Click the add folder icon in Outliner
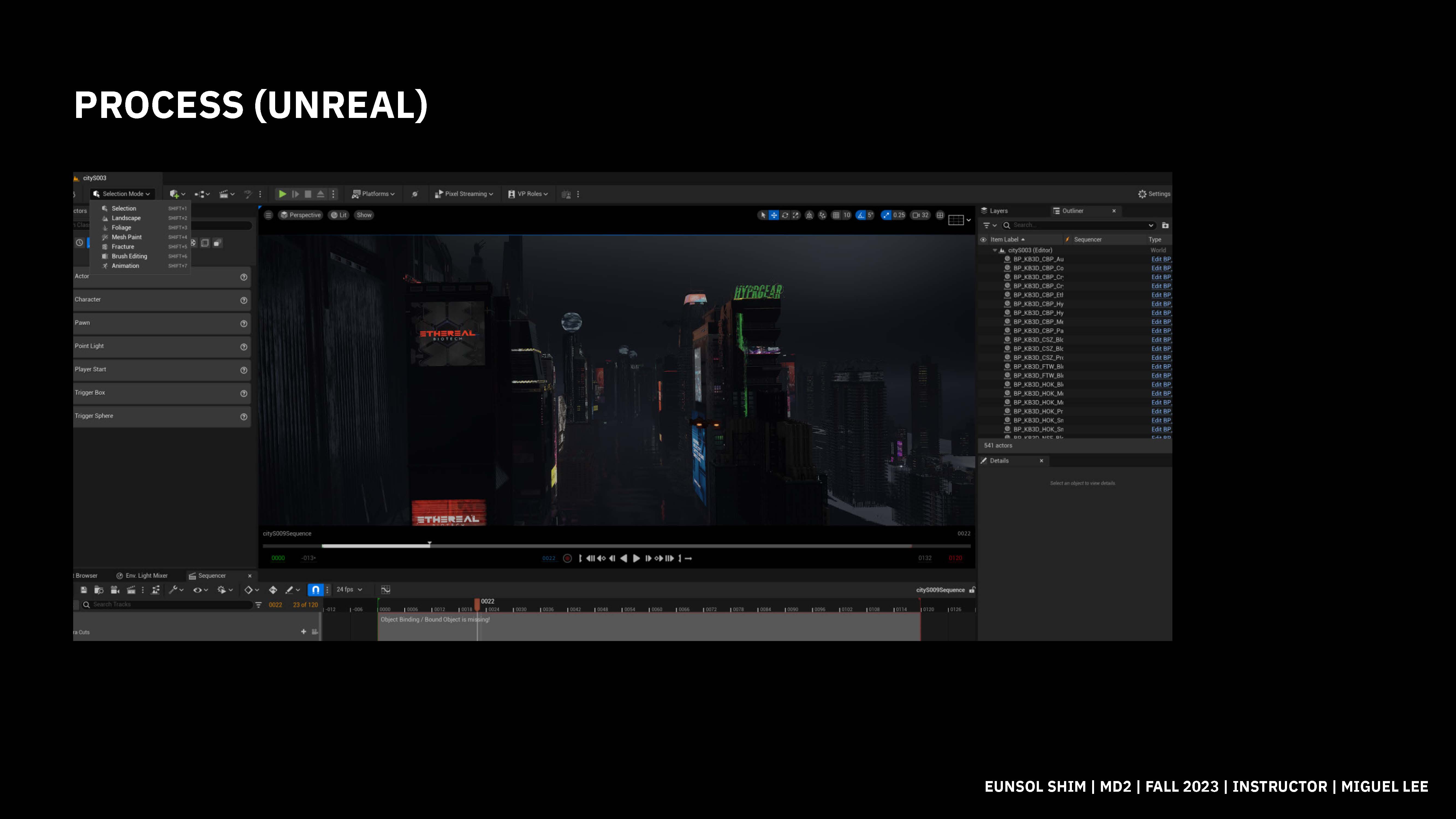 (x=1165, y=225)
